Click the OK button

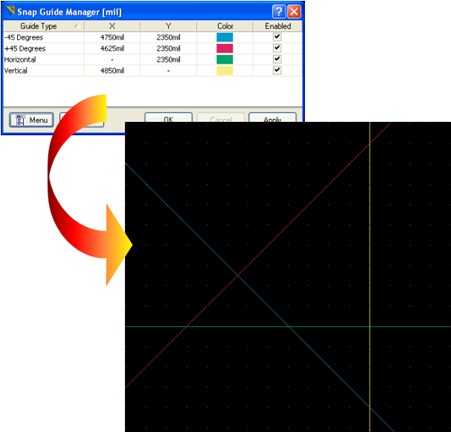(168, 118)
